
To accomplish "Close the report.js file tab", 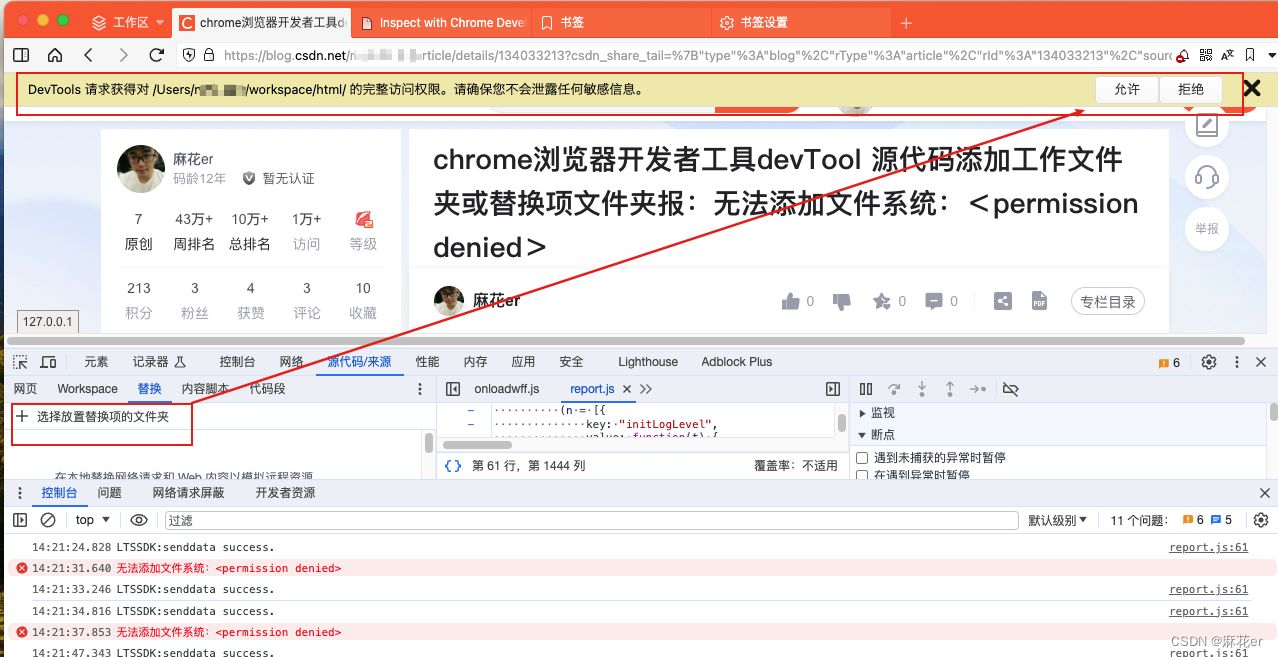I will point(627,388).
